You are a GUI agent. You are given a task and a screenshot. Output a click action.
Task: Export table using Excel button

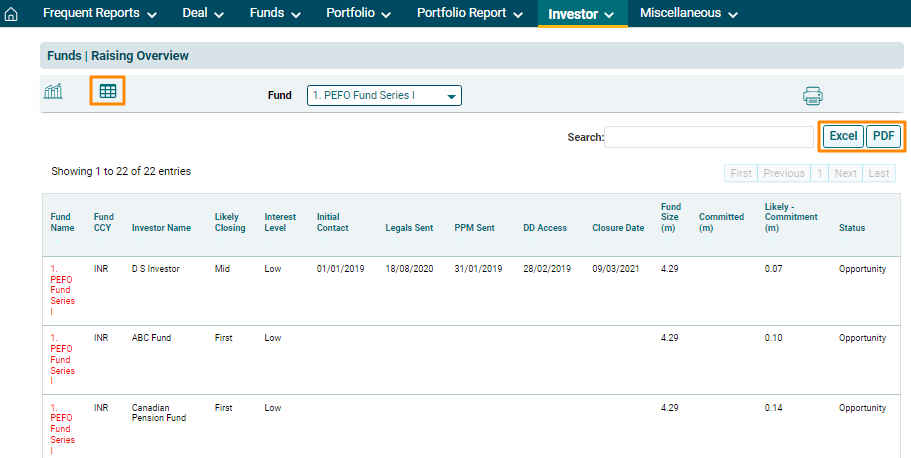point(843,136)
